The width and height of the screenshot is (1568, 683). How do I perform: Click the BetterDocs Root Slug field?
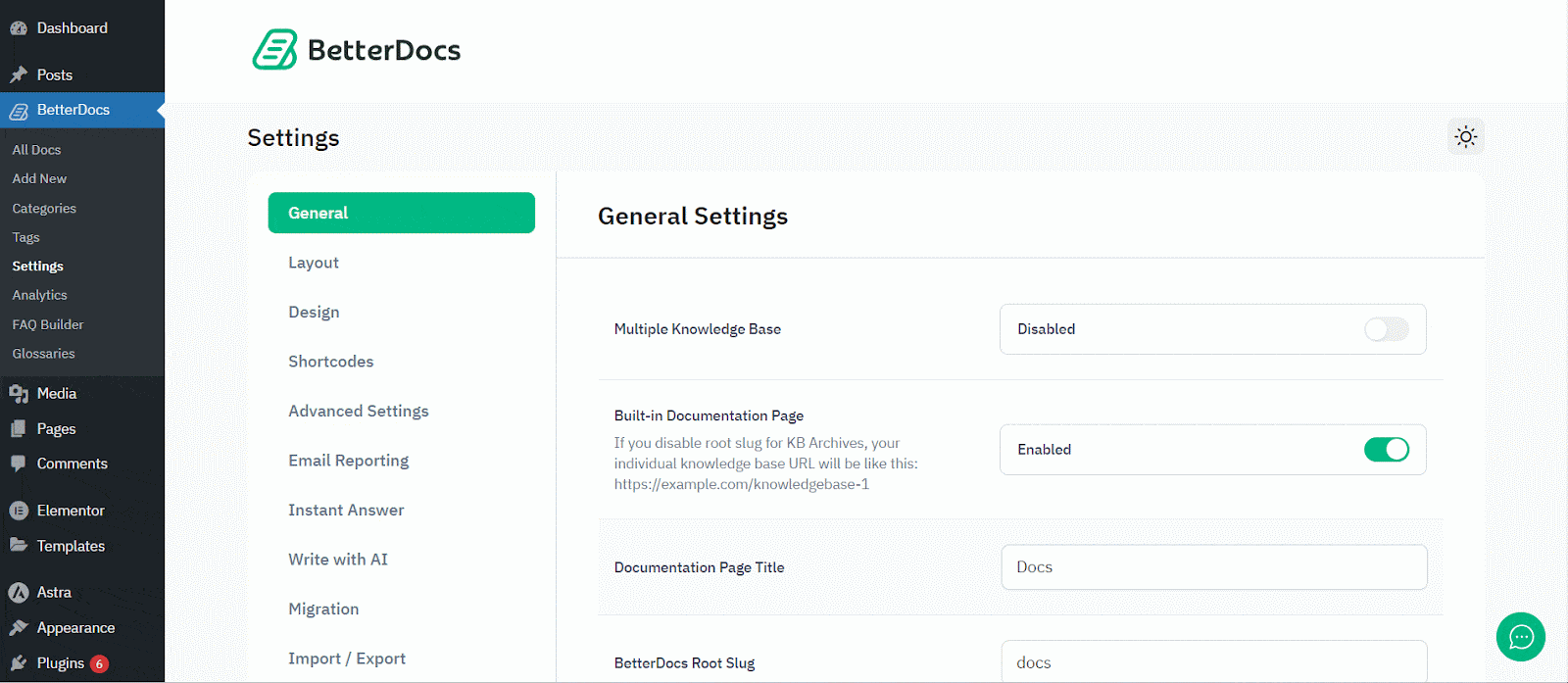tap(1213, 662)
